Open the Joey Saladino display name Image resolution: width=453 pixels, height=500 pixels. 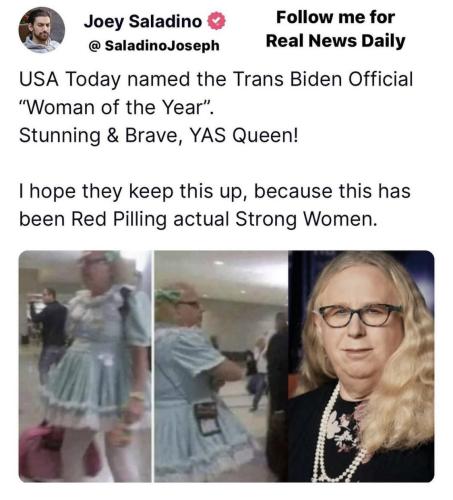click(x=143, y=21)
